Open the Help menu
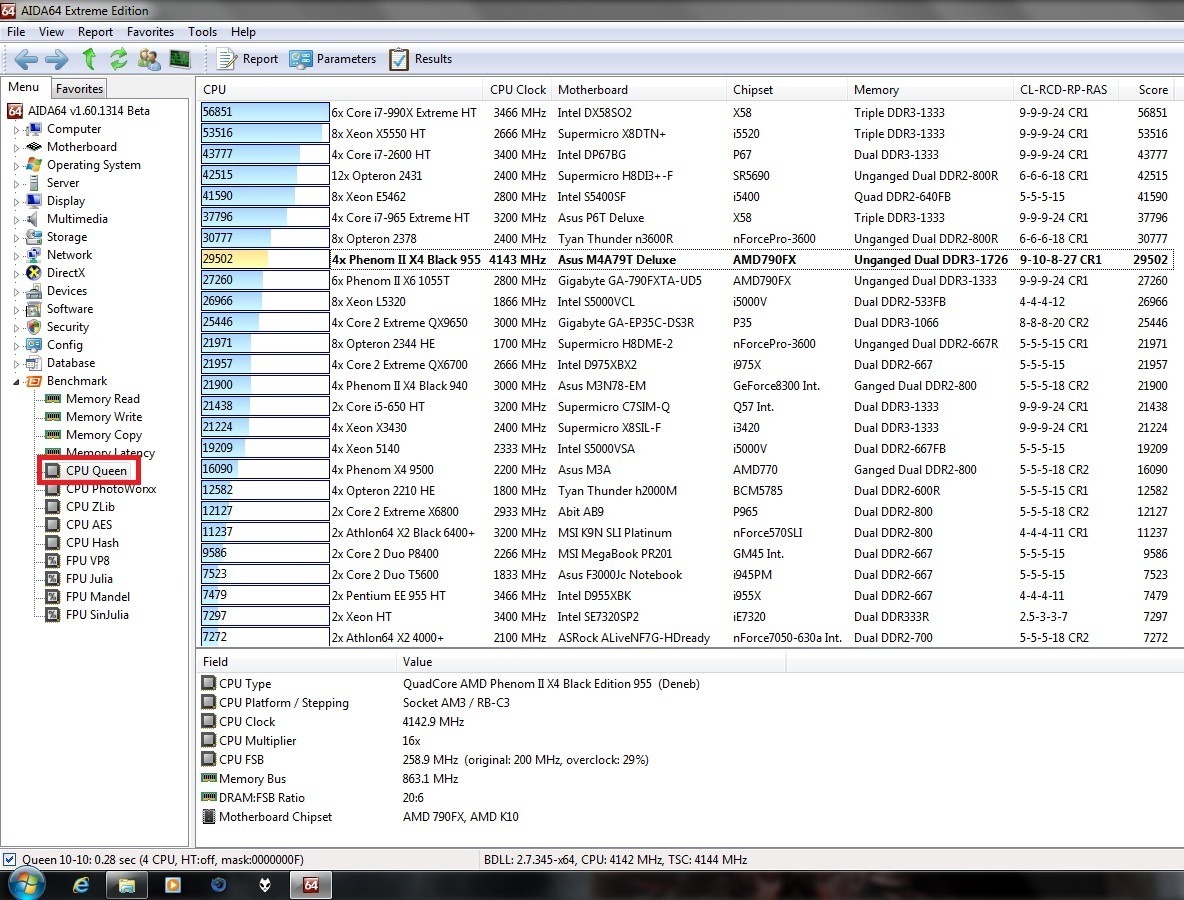This screenshot has height=900, width=1184. tap(243, 32)
